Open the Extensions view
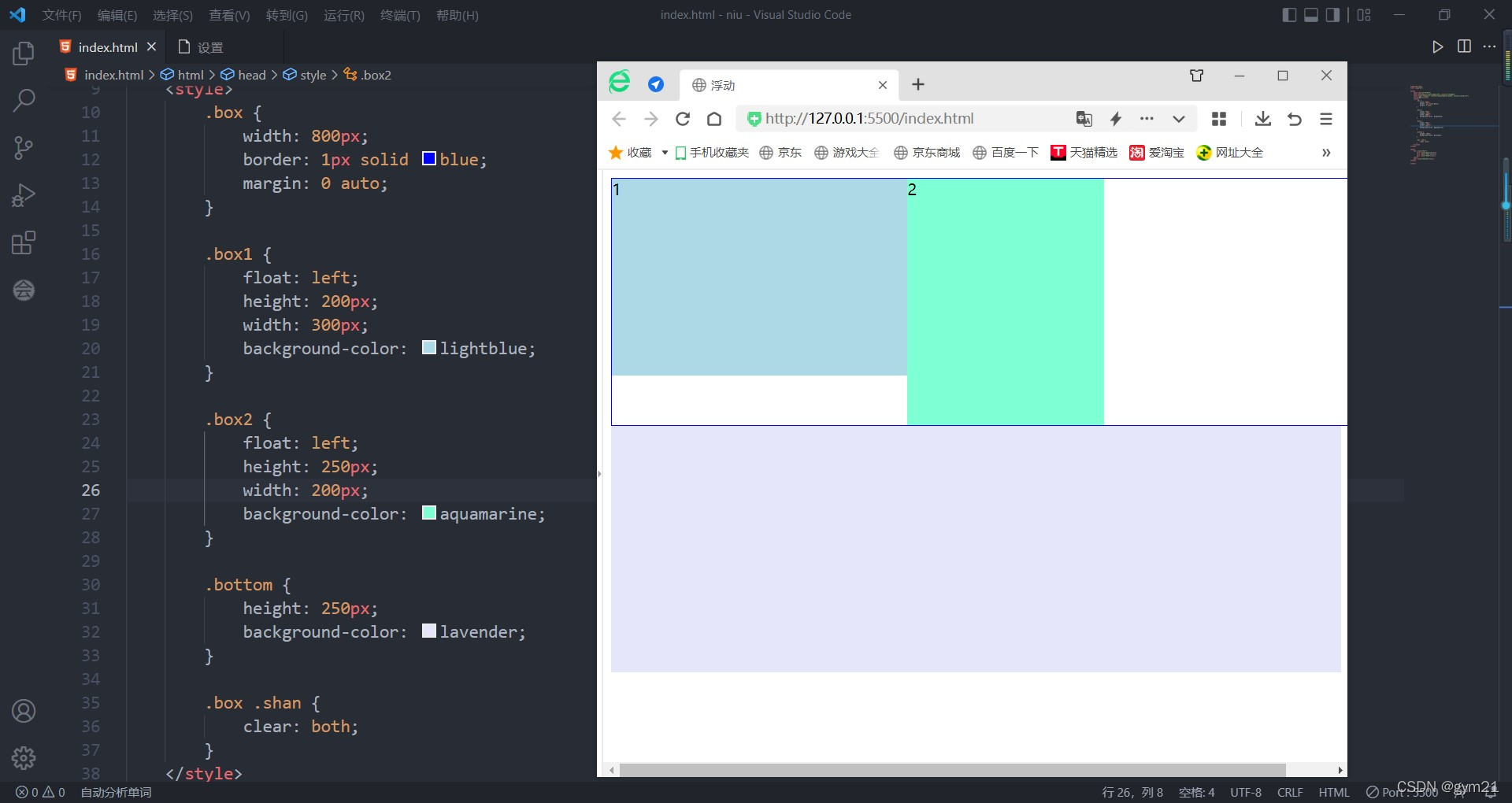 pos(24,242)
